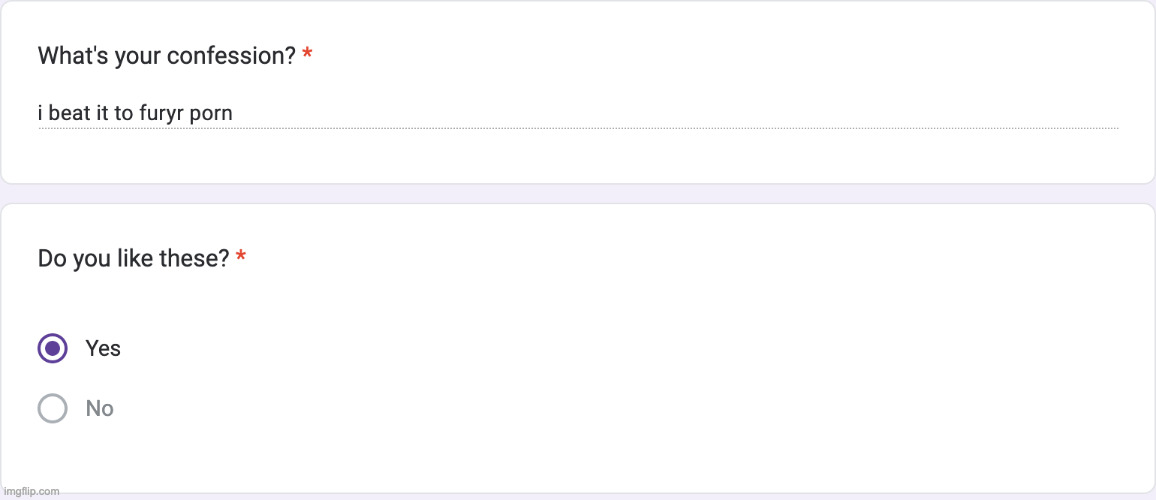Click the "No" option label text

[x=99, y=408]
